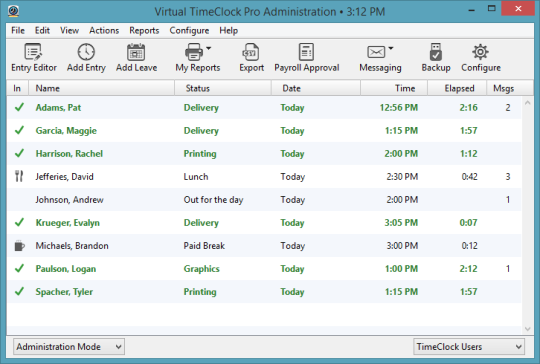Select the name Paulson, Logan
The image size is (540, 364).
pos(66,269)
